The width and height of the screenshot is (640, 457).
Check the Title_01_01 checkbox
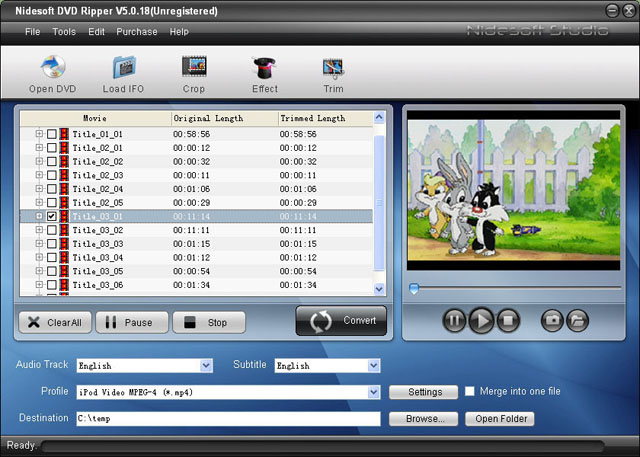click(52, 133)
